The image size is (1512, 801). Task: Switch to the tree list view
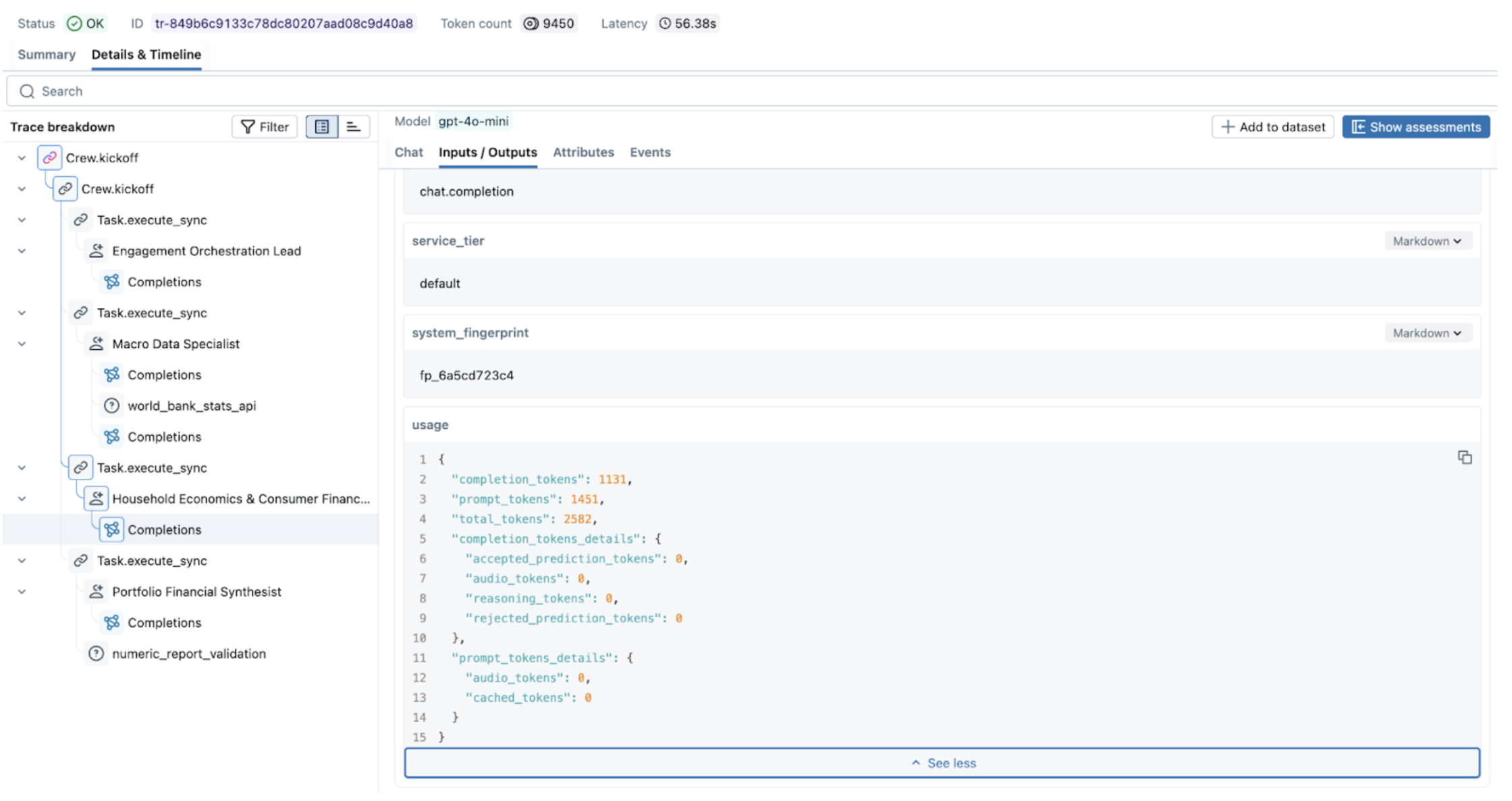point(322,127)
